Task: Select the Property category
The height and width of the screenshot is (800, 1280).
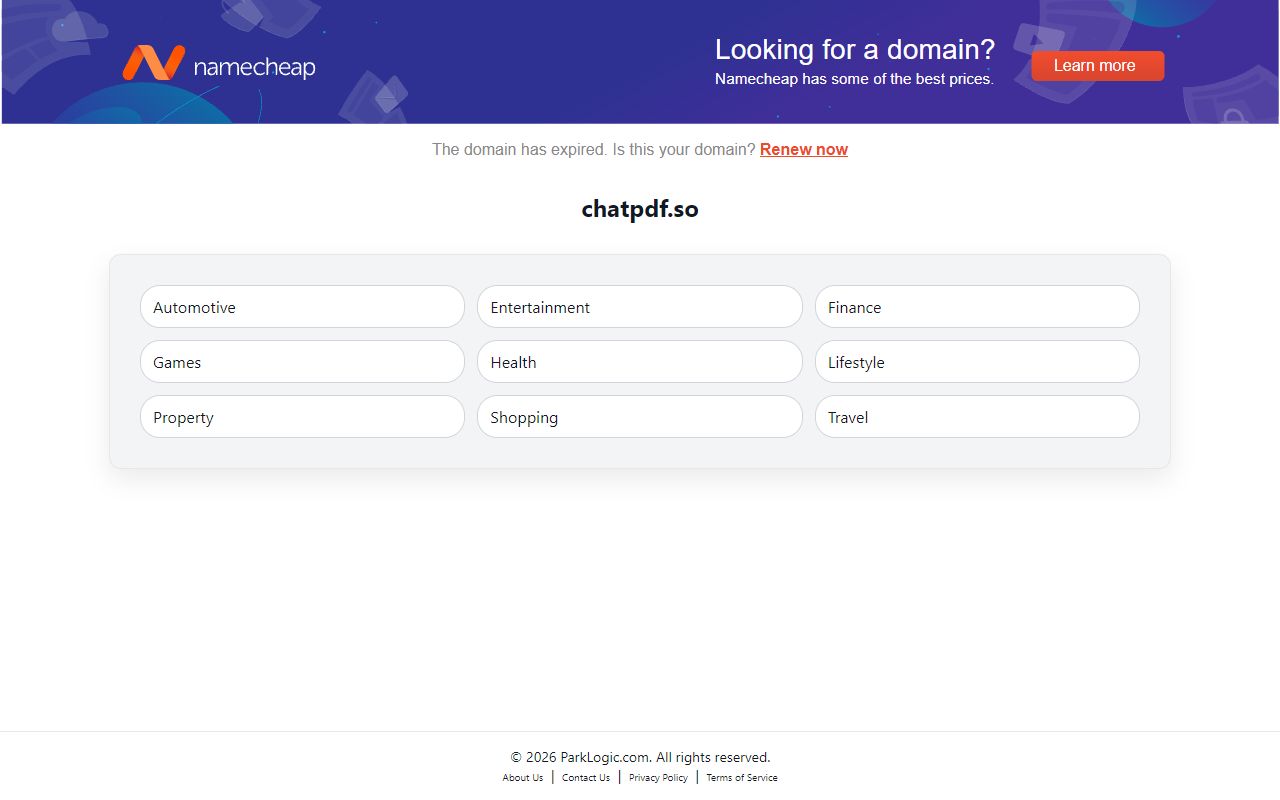Action: coord(302,417)
